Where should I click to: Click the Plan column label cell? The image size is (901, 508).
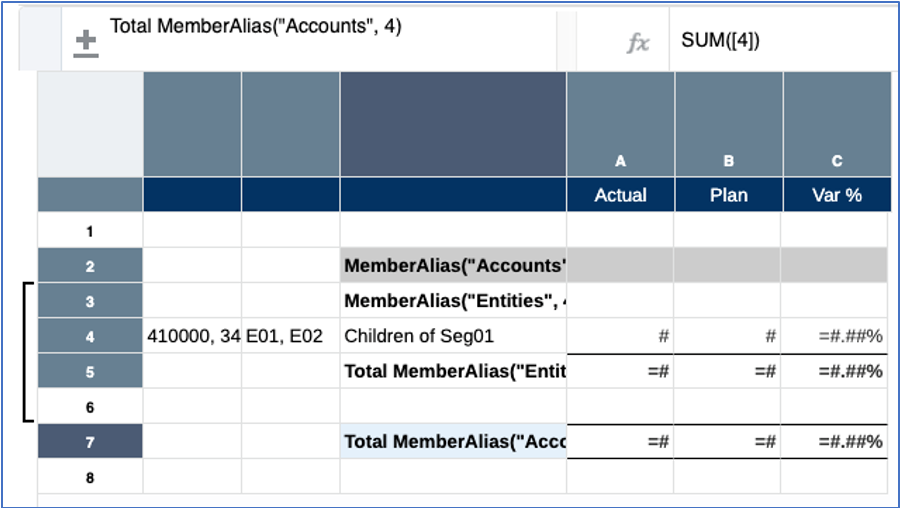tap(728, 195)
